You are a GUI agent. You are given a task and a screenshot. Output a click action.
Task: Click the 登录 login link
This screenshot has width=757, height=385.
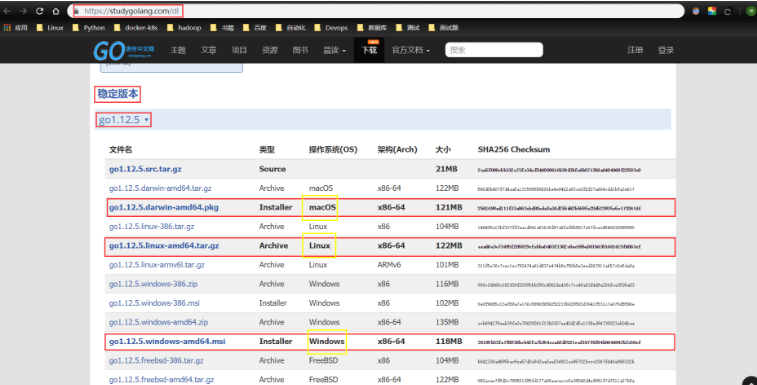(666, 50)
